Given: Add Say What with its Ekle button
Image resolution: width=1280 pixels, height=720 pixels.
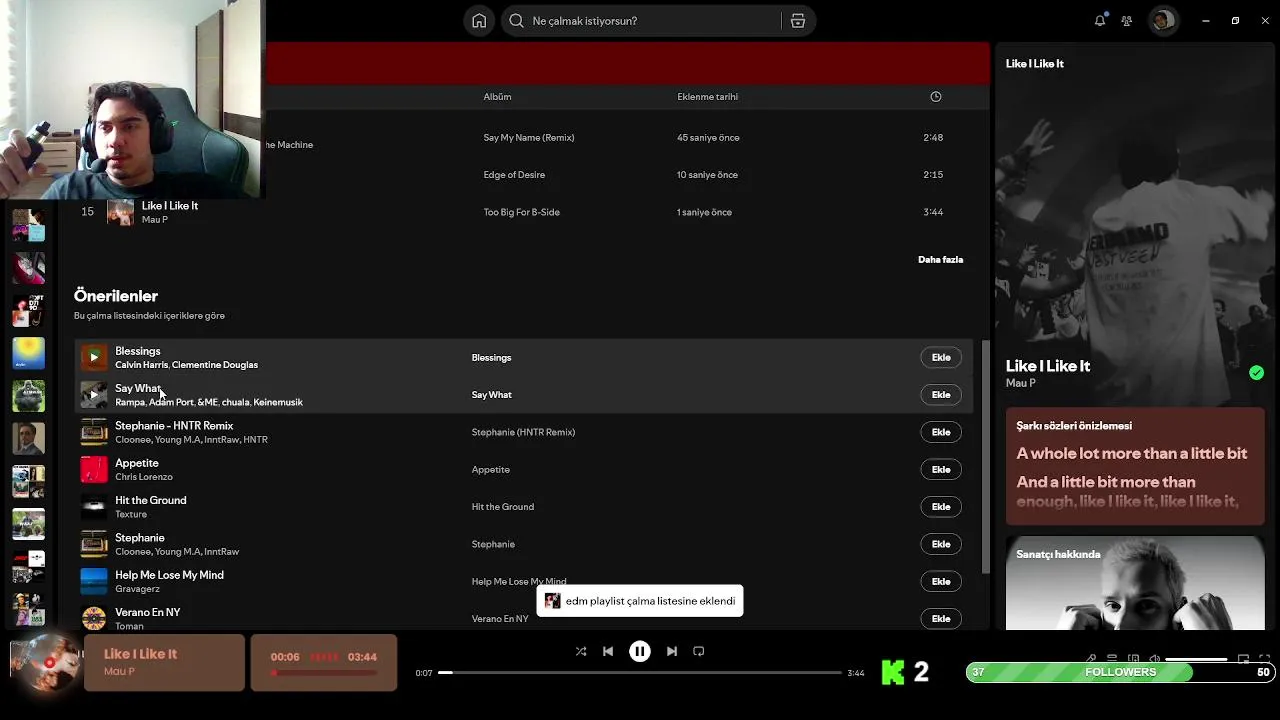Looking at the screenshot, I should pos(941,395).
